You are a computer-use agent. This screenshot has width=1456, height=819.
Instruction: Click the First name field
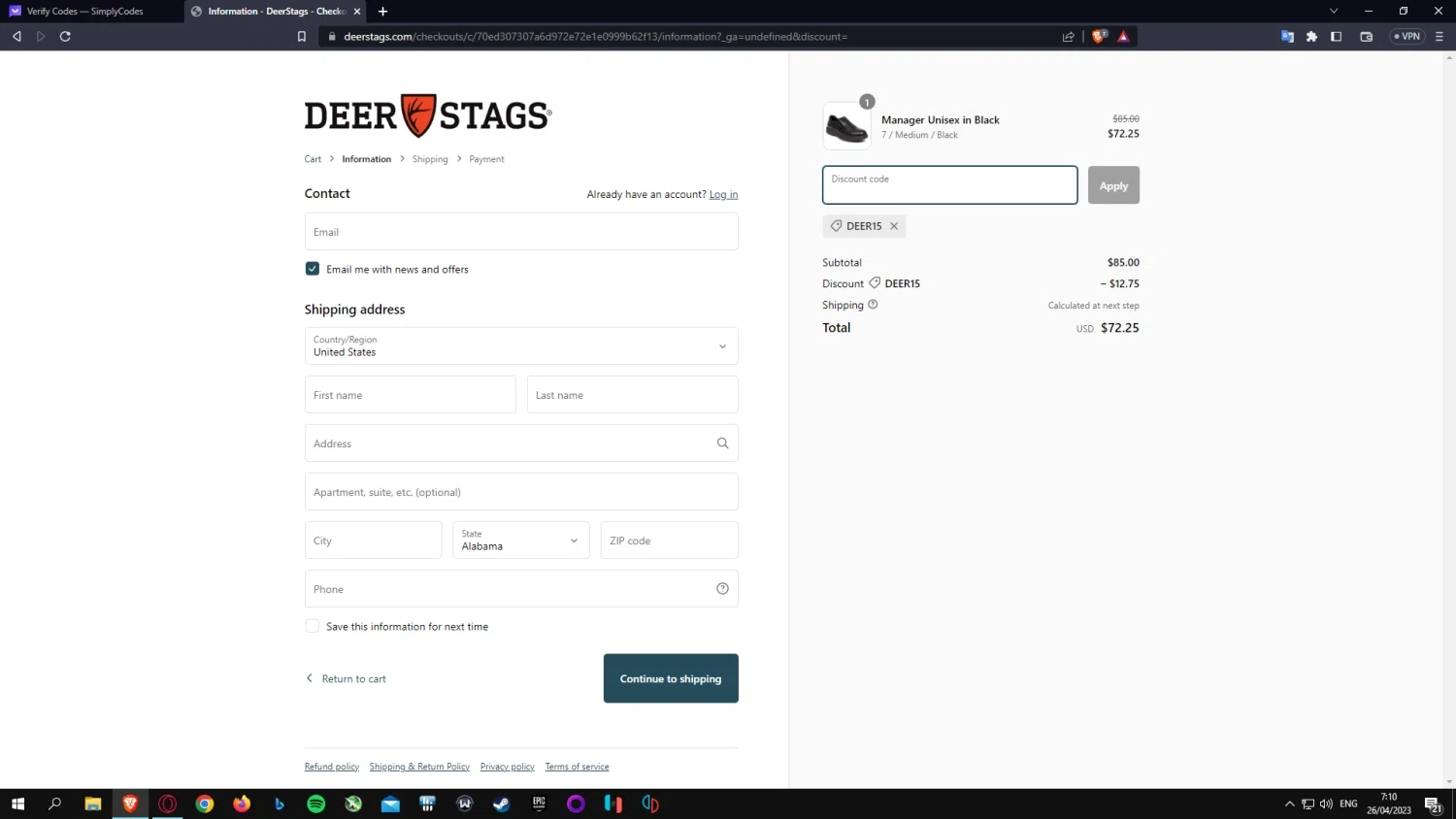pyautogui.click(x=410, y=395)
